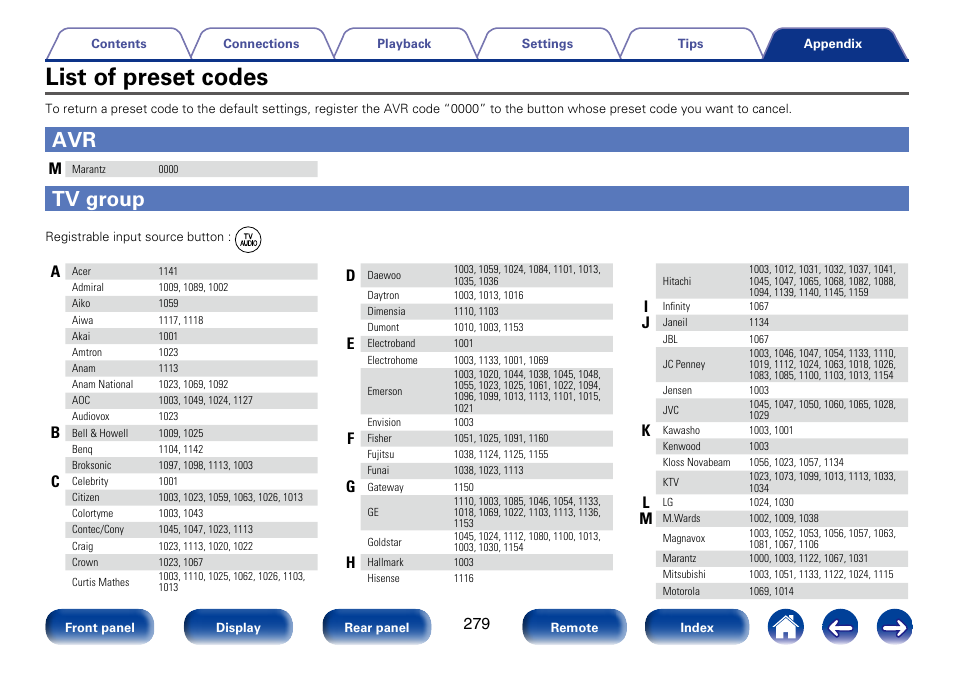954x673 pixels.
Task: Select the Daytron row
Action: (x=487, y=295)
